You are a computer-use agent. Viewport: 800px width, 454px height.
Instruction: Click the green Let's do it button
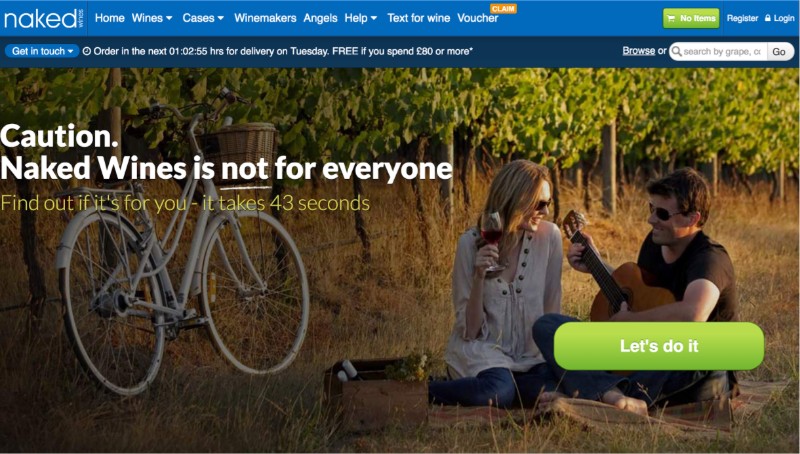click(659, 346)
